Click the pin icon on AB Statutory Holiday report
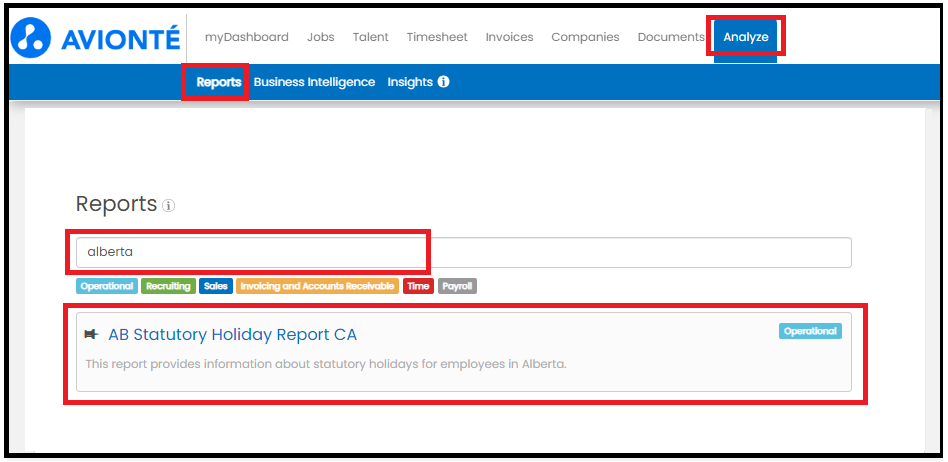 [x=91, y=334]
